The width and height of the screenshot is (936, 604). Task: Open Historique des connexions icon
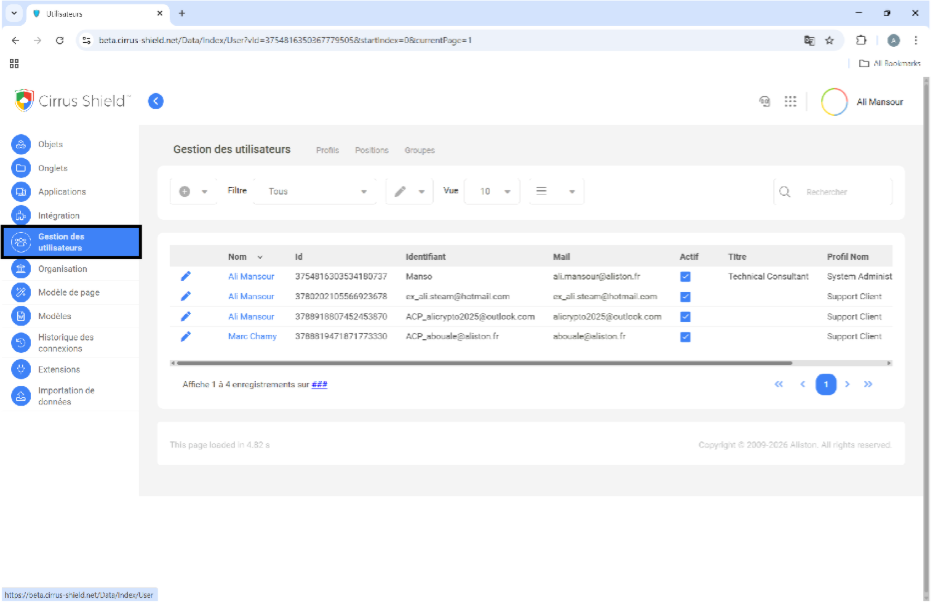[21, 343]
